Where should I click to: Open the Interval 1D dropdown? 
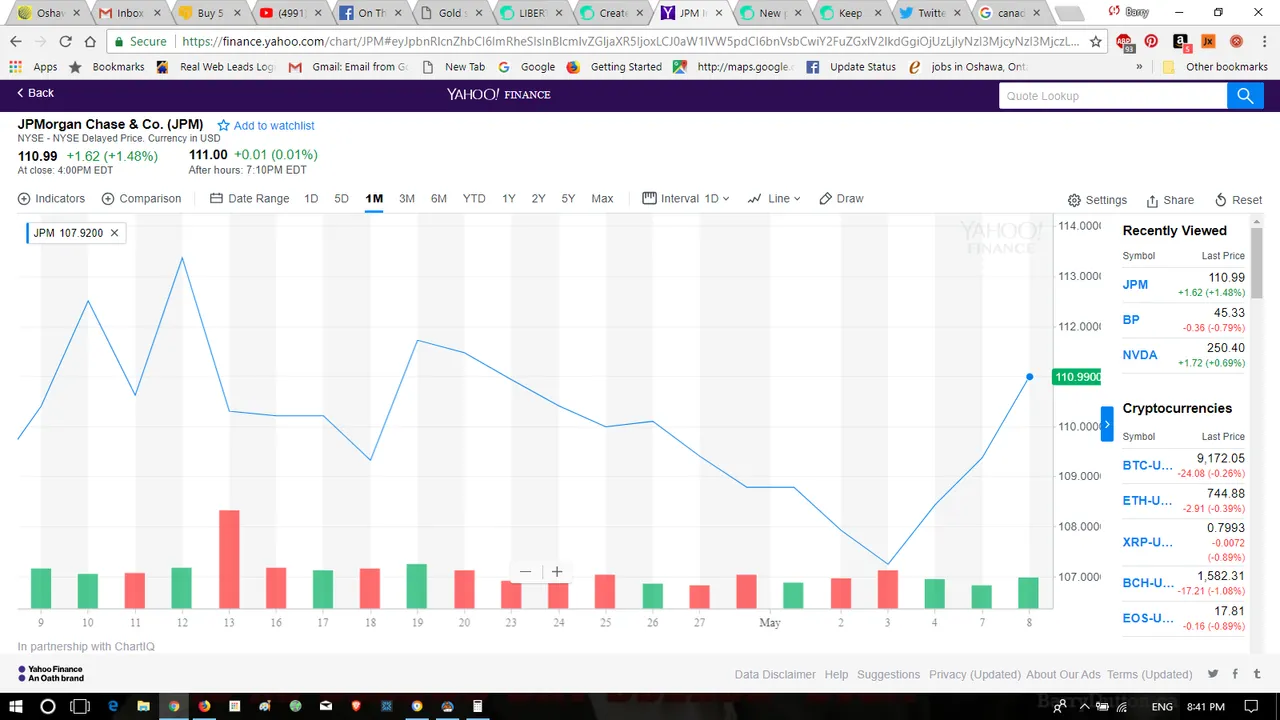(x=686, y=198)
